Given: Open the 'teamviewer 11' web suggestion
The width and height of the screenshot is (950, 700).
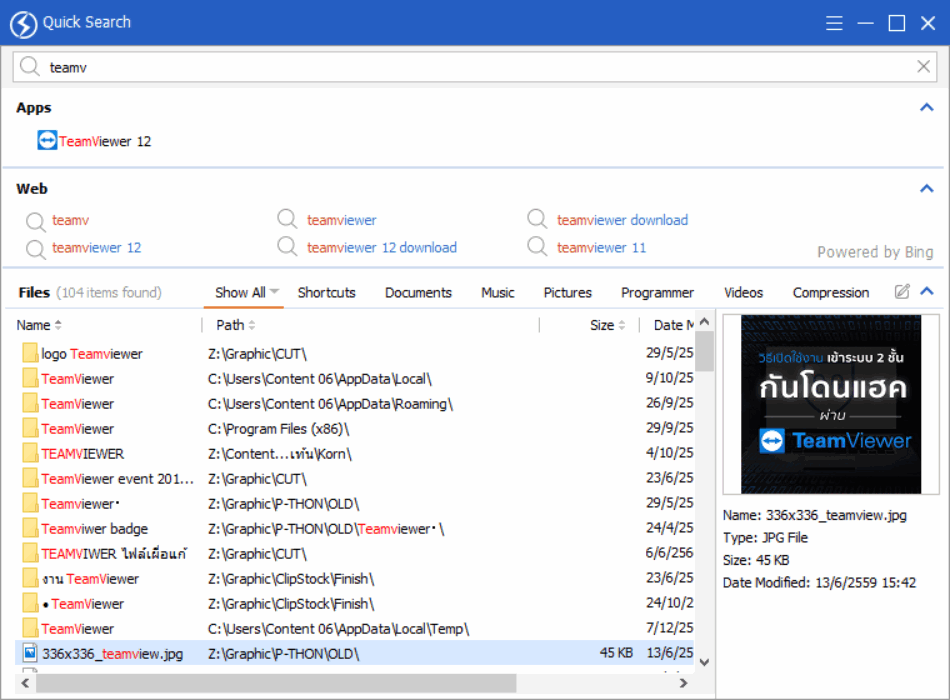Looking at the screenshot, I should 601,248.
